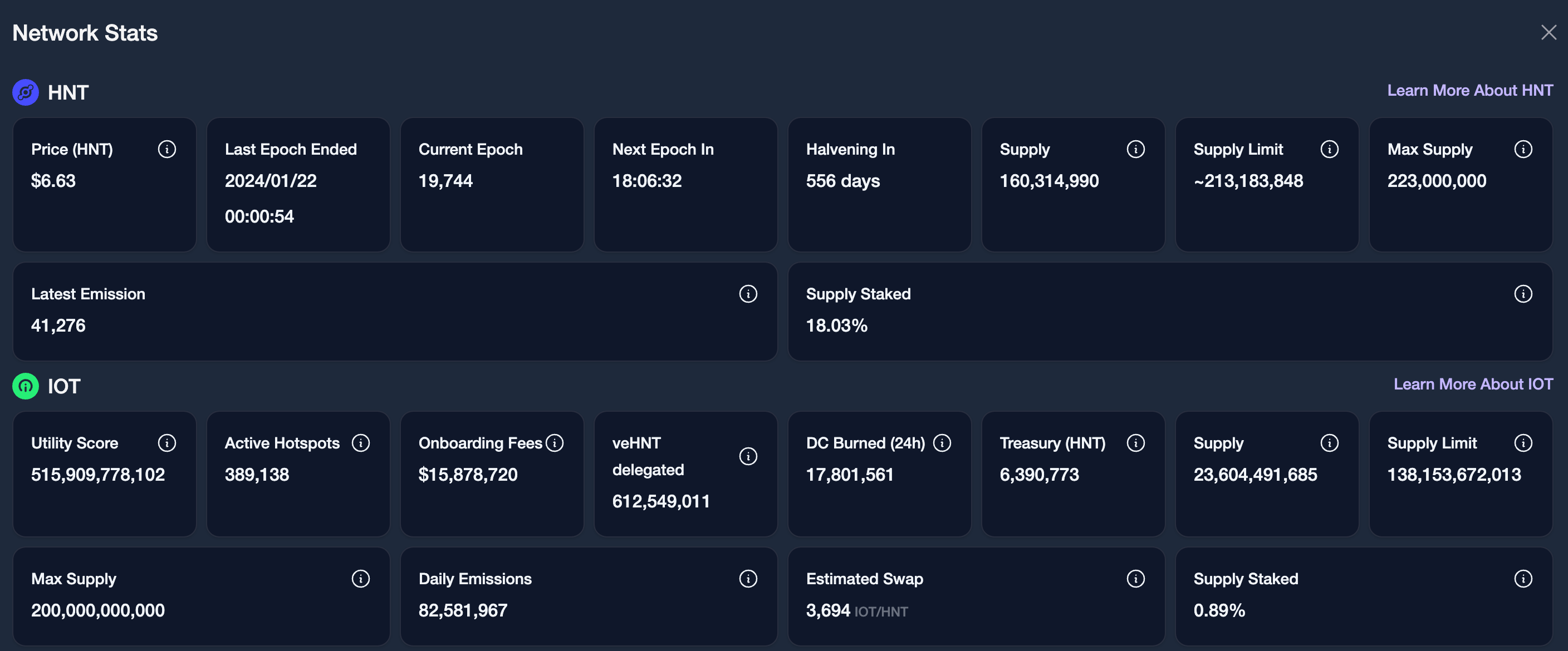Click Utility Score value 515,909,778,102
This screenshot has width=1568, height=651.
click(98, 475)
